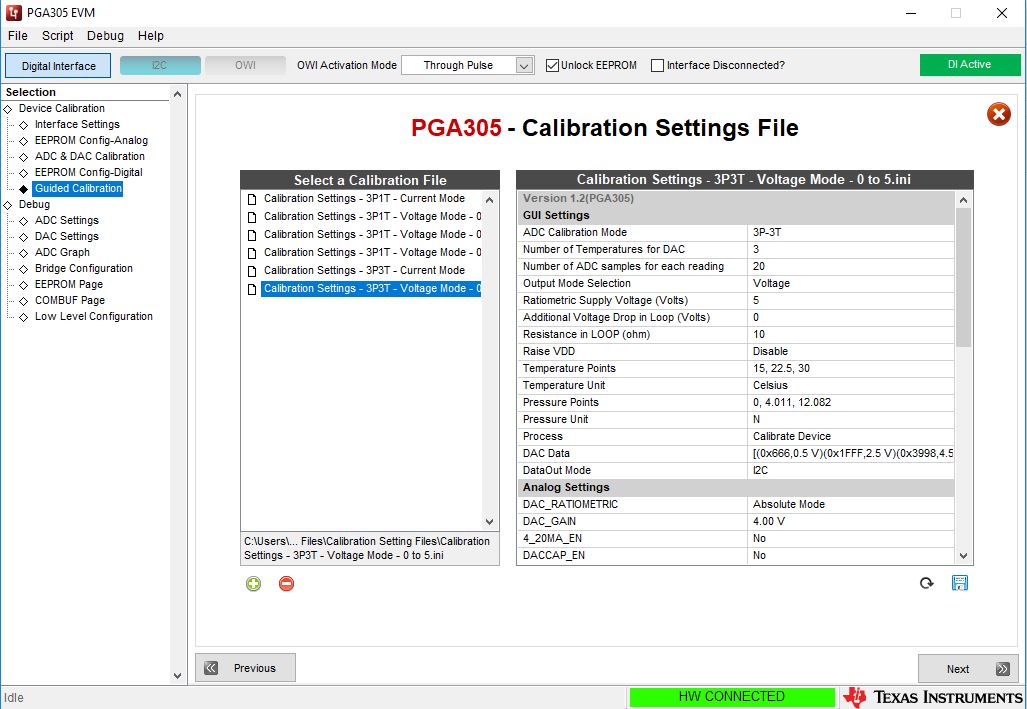This screenshot has width=1027, height=709.
Task: Click the Raise VDD value Disable
Action: [770, 351]
